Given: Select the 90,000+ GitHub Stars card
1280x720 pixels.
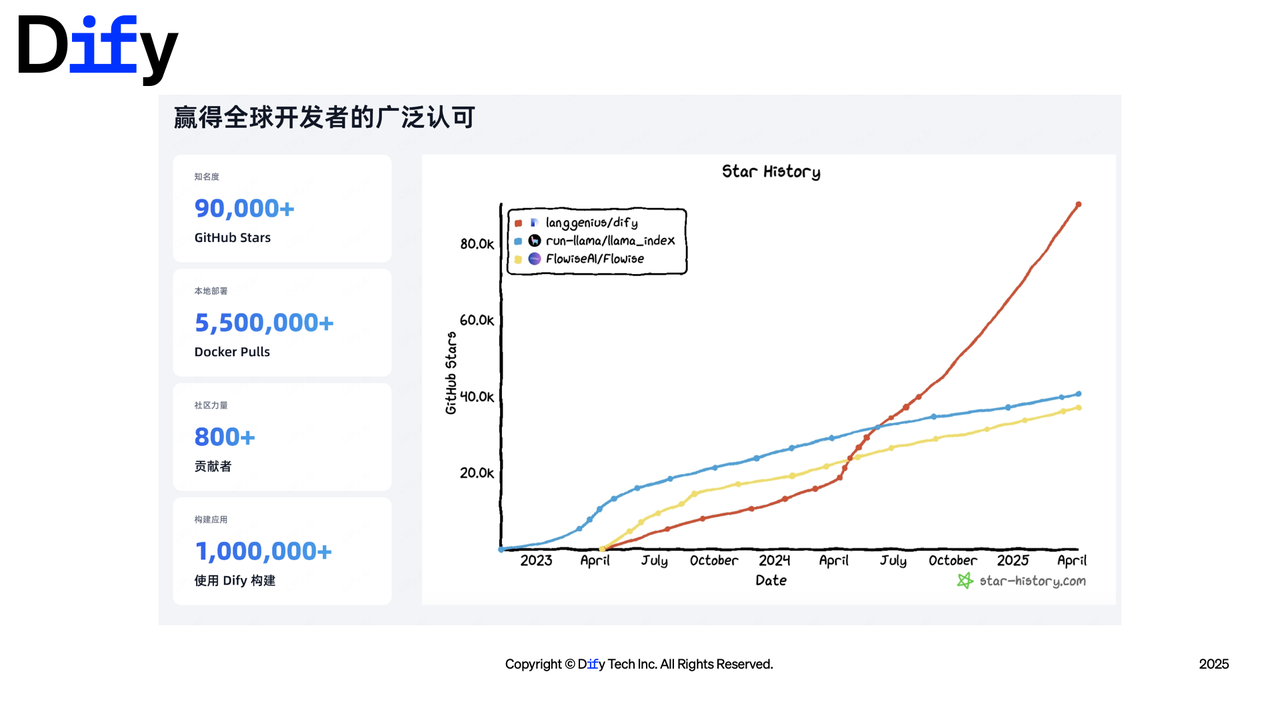Looking at the screenshot, I should [x=282, y=208].
